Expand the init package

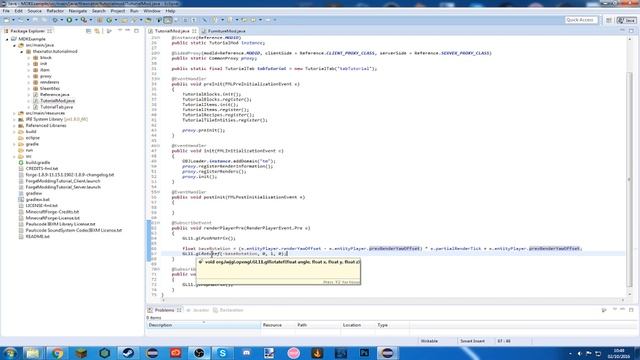29,64
